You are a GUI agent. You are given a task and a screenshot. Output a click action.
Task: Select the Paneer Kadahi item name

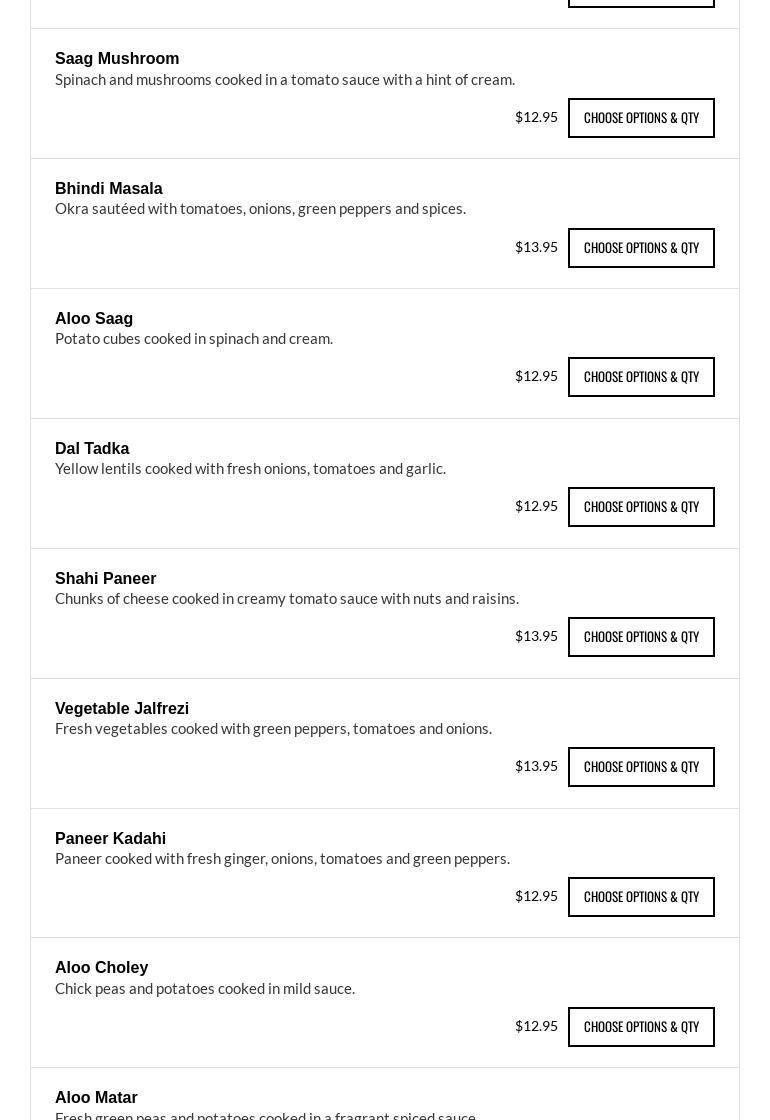point(111,839)
